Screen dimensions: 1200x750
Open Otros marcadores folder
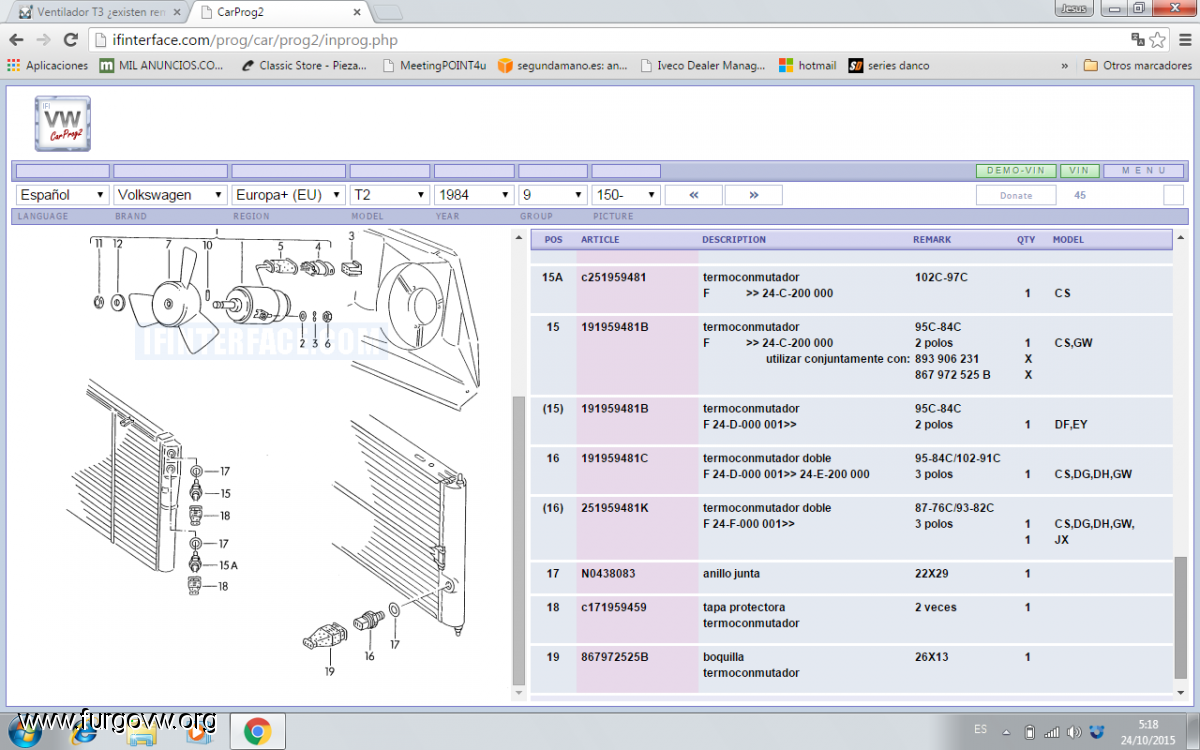pos(1138,65)
